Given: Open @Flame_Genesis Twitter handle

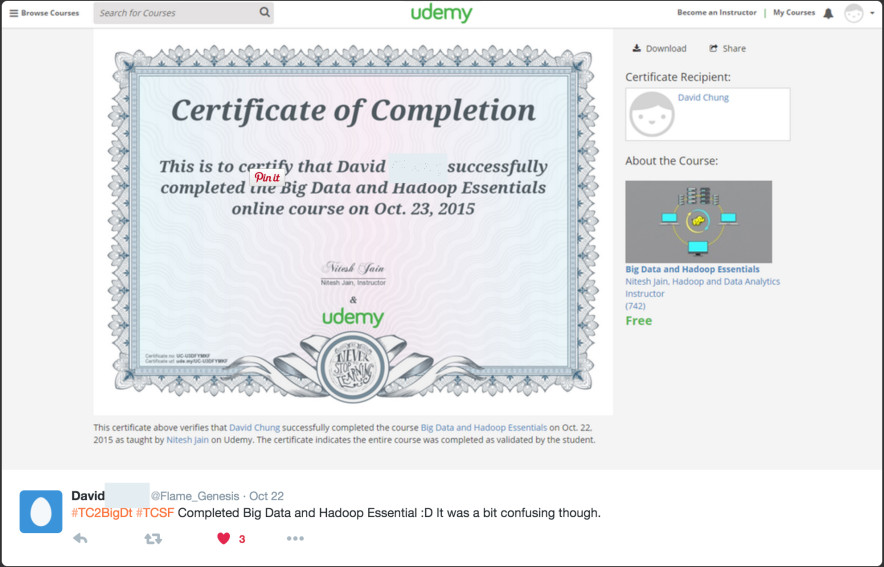Looking at the screenshot, I should tap(195, 496).
